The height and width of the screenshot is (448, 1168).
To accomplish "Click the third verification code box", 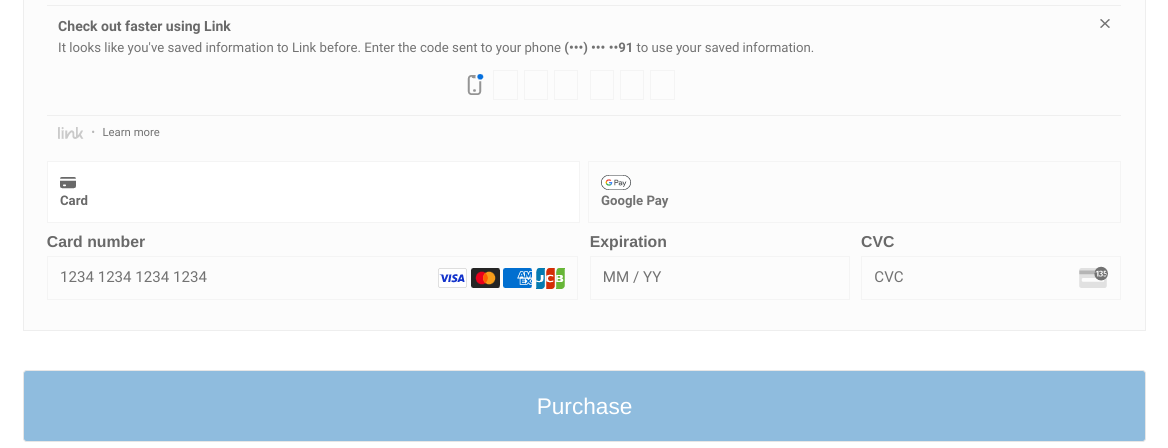I will point(566,85).
